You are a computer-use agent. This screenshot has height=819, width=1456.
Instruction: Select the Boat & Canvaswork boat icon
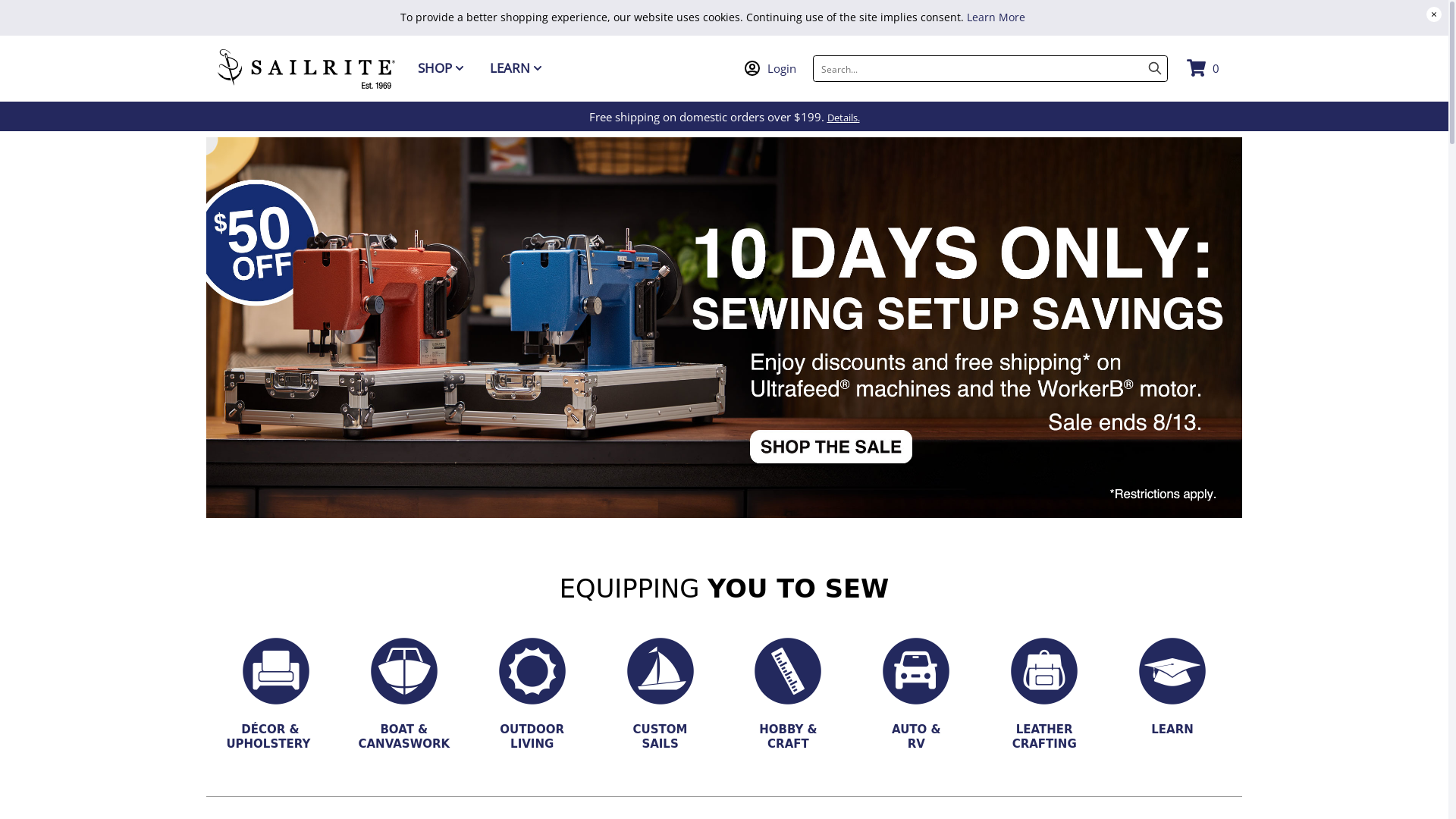click(x=404, y=671)
